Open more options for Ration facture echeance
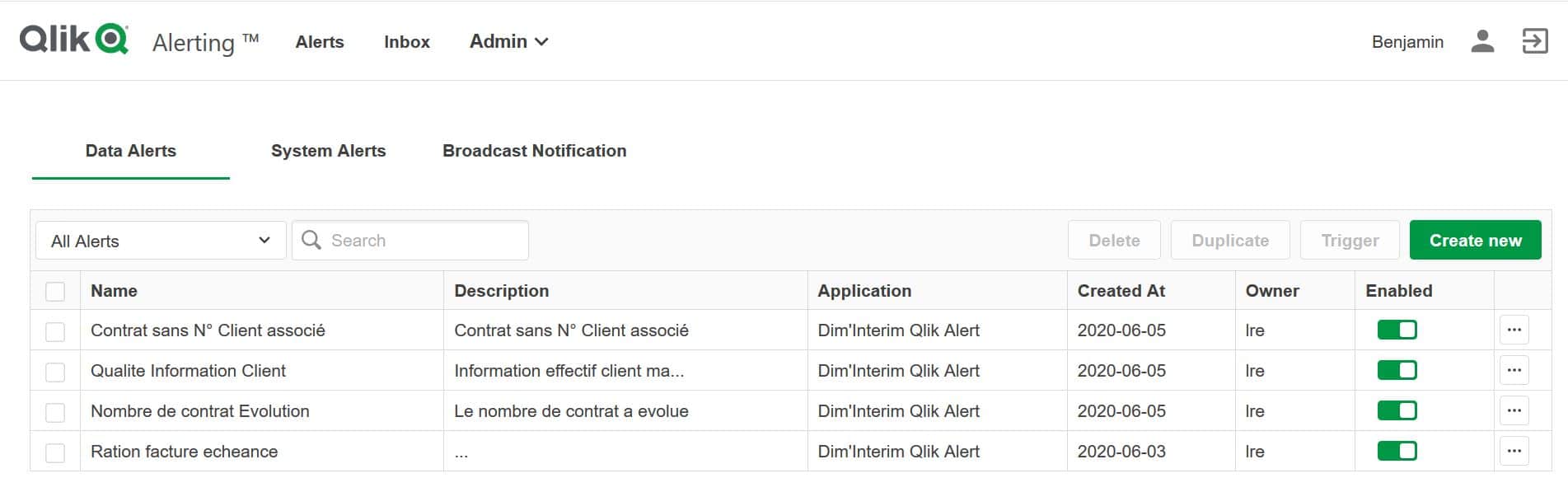The image size is (1568, 492). pos(1514,451)
